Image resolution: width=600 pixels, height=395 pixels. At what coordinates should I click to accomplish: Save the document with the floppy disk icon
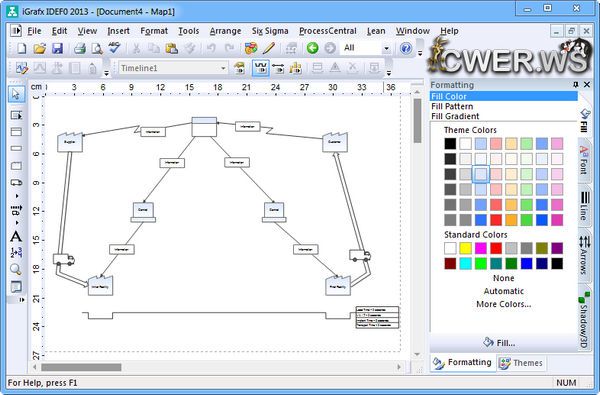57,48
